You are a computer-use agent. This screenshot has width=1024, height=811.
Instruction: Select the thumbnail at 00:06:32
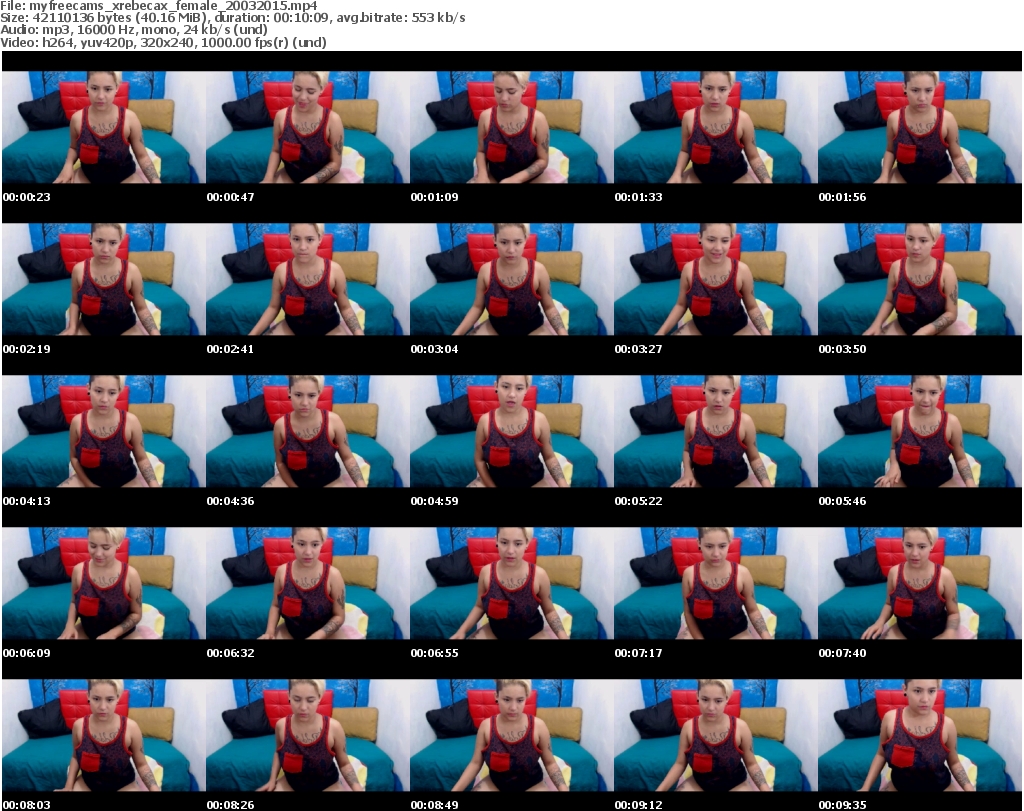[x=308, y=583]
